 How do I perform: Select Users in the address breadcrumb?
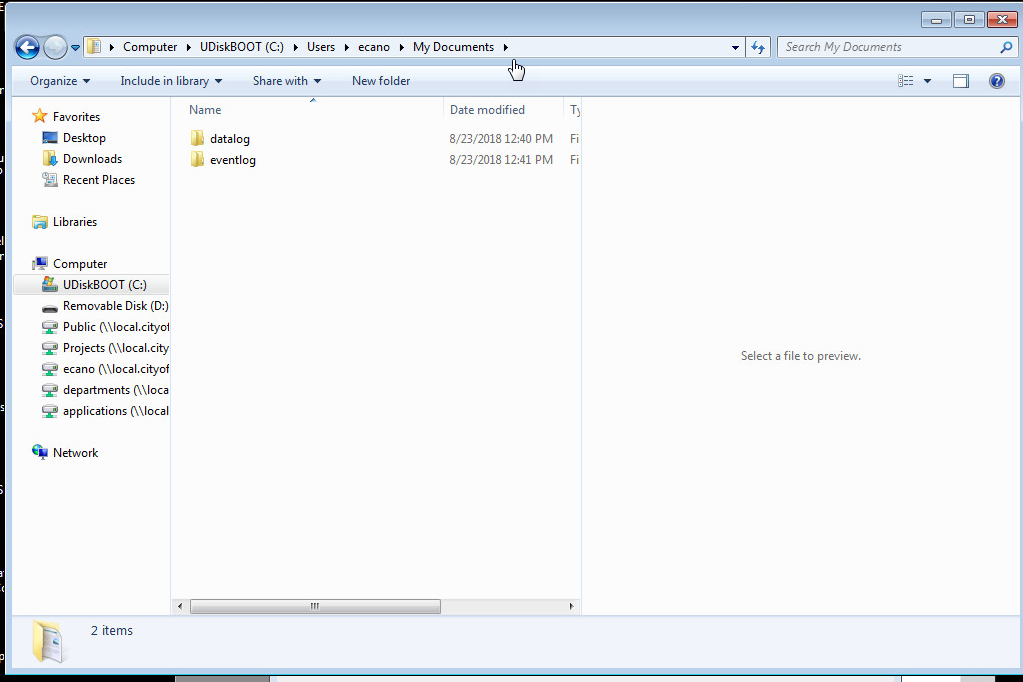(321, 47)
